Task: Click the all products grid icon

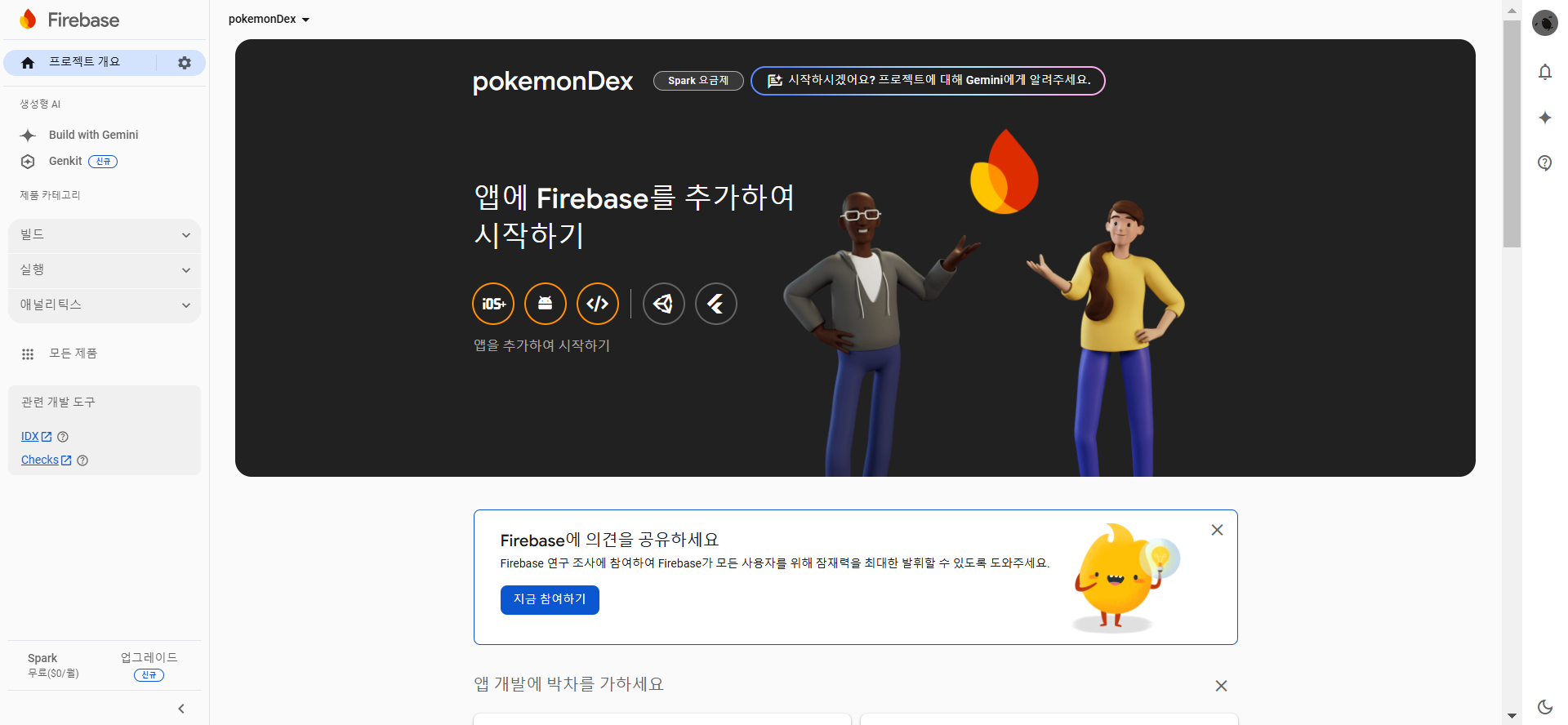Action: click(28, 354)
